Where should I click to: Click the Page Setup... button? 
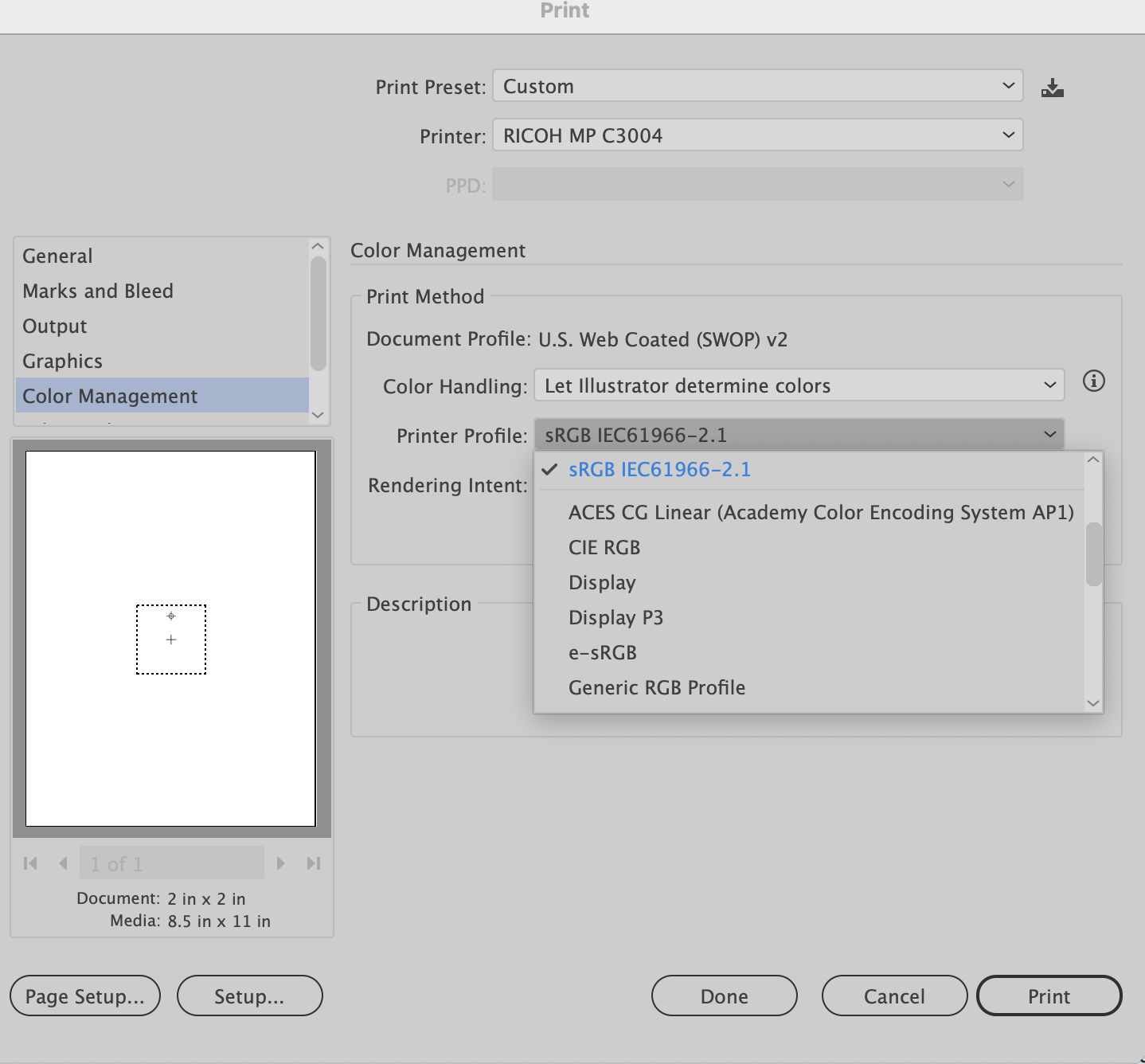coord(85,996)
